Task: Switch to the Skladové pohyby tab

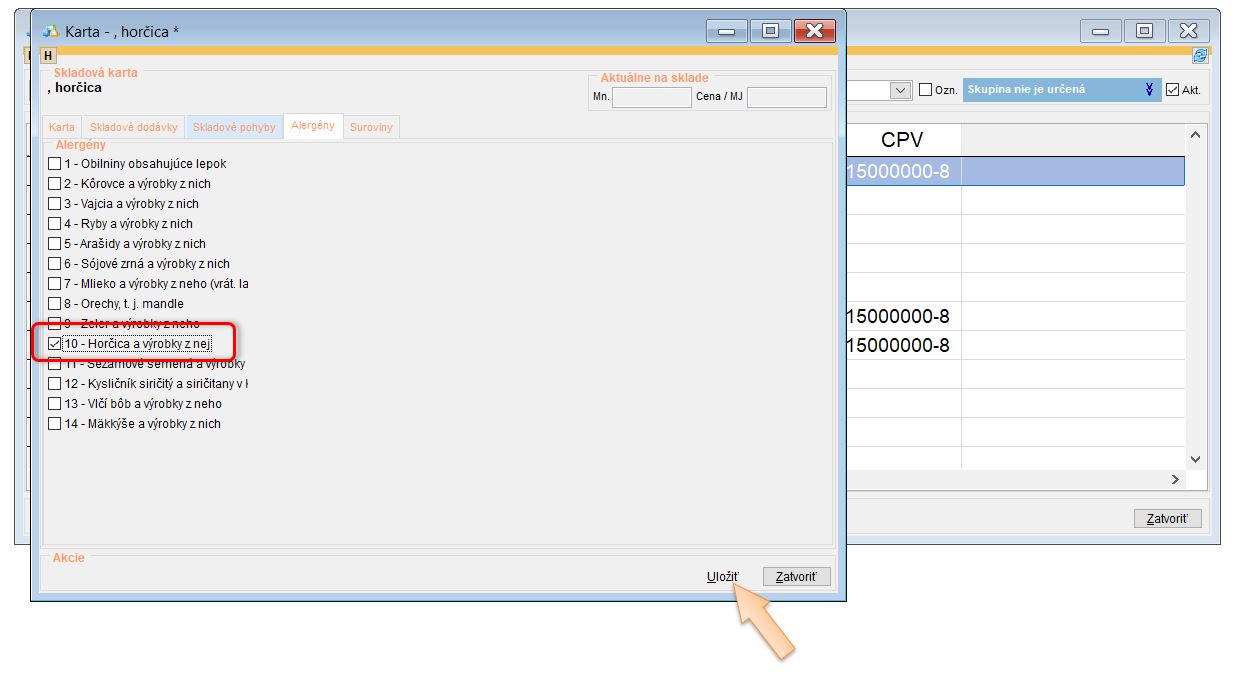Action: [x=233, y=128]
